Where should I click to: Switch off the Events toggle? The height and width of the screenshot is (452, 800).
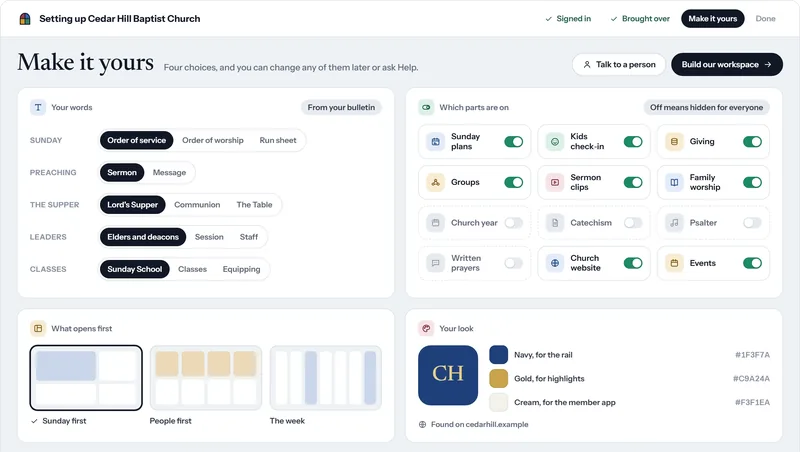pos(753,263)
